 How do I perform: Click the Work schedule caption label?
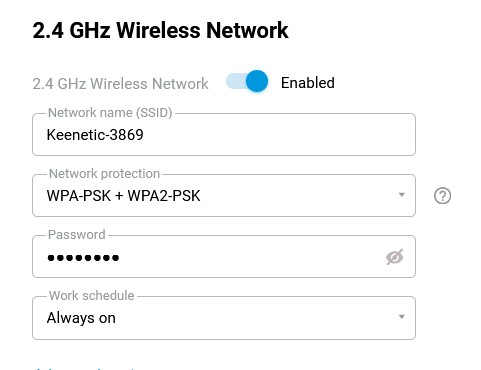[91, 296]
